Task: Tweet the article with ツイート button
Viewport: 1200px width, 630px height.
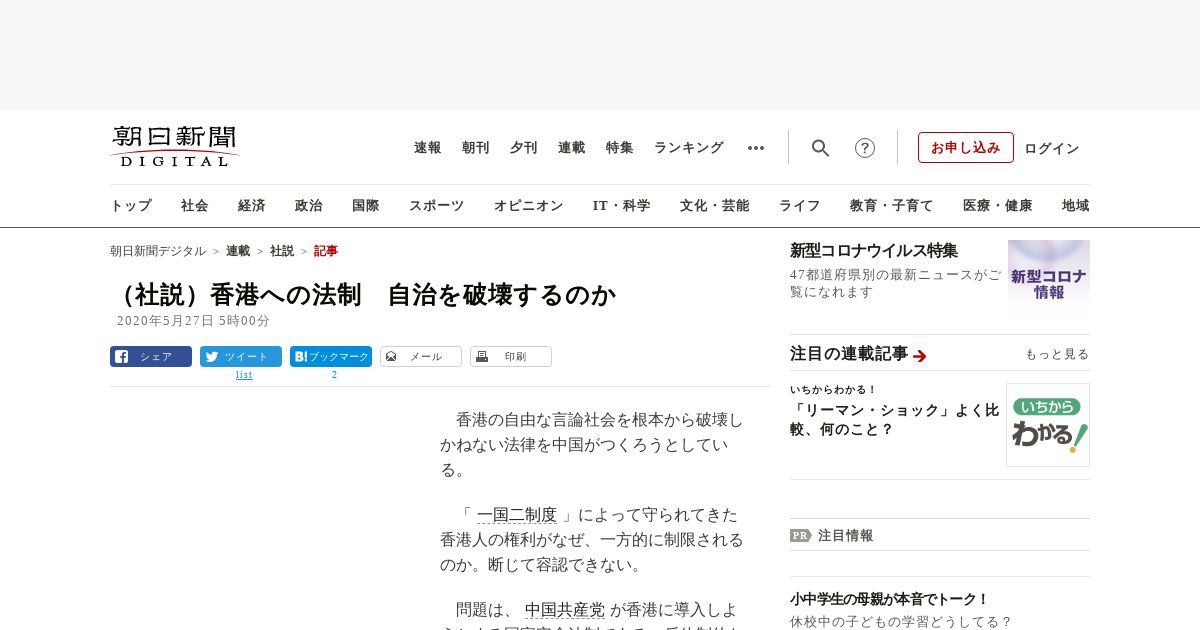Action: click(241, 356)
